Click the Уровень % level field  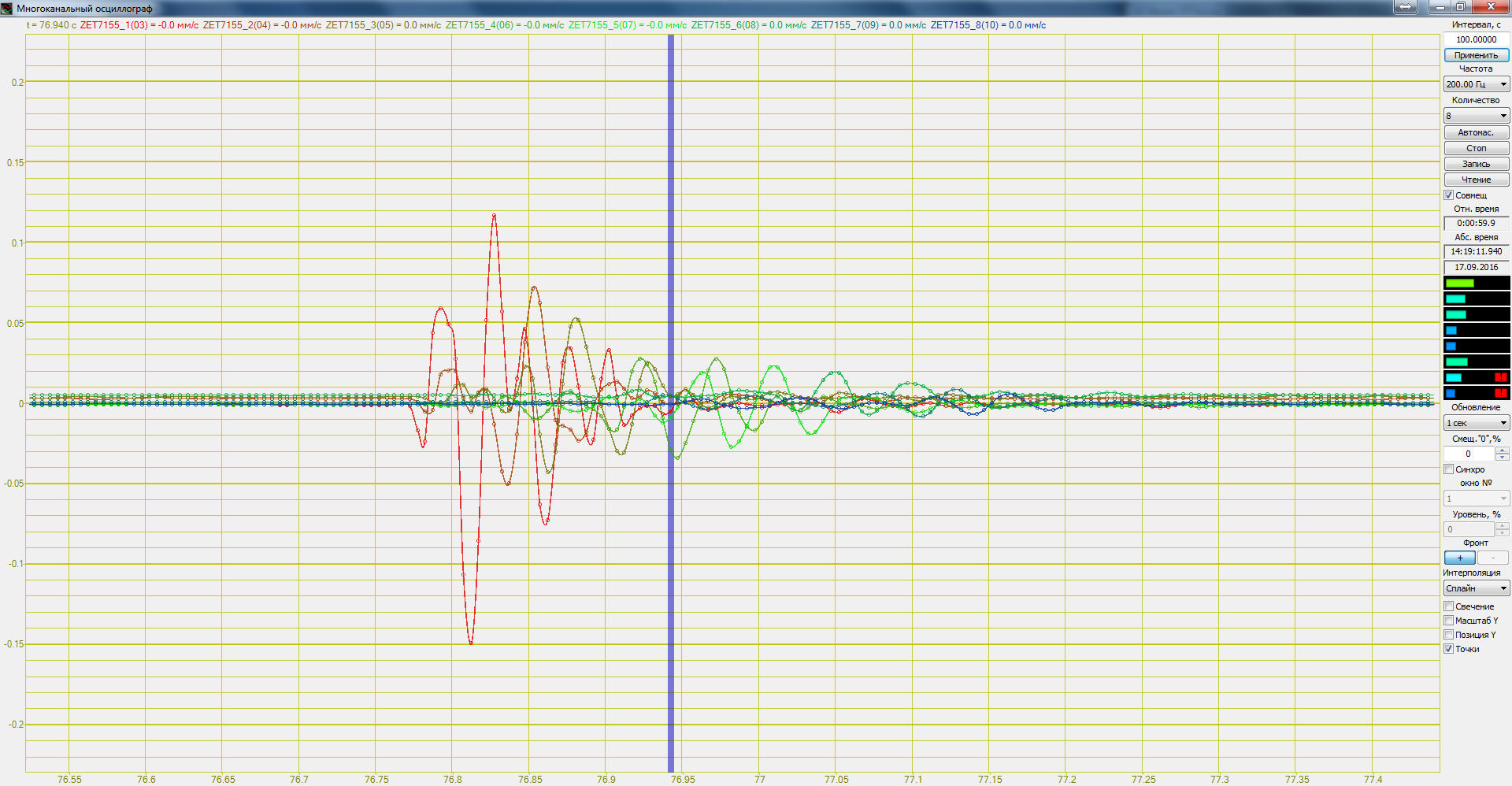[1469, 529]
